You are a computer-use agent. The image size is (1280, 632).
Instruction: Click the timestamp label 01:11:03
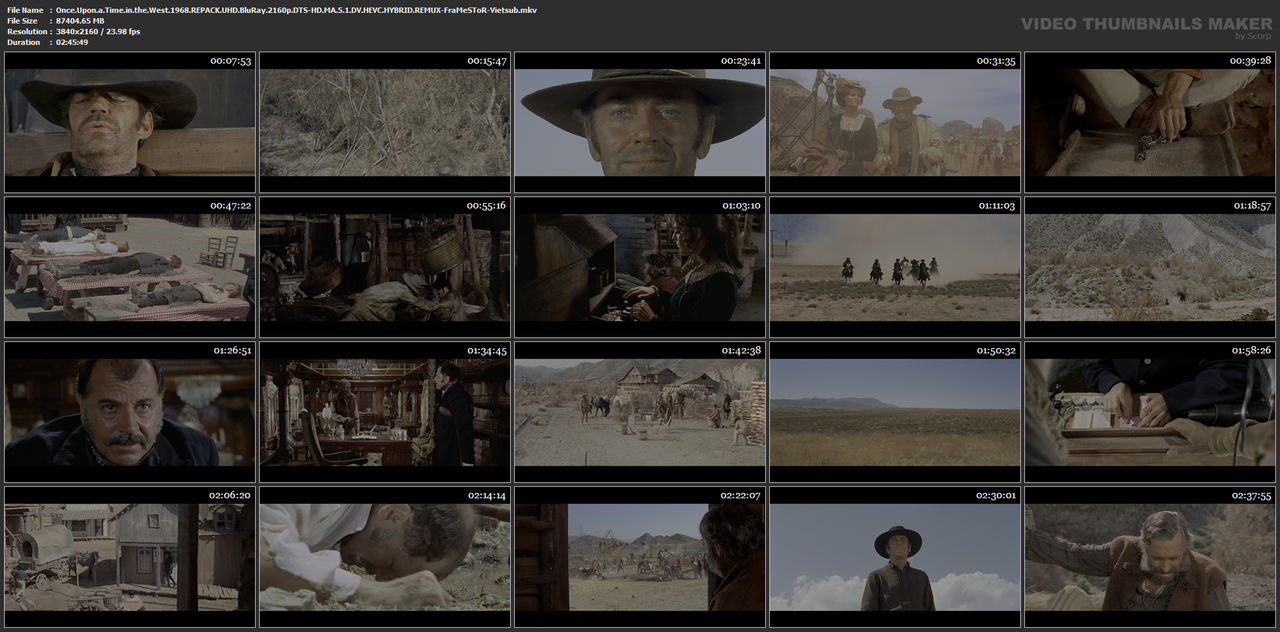point(996,205)
